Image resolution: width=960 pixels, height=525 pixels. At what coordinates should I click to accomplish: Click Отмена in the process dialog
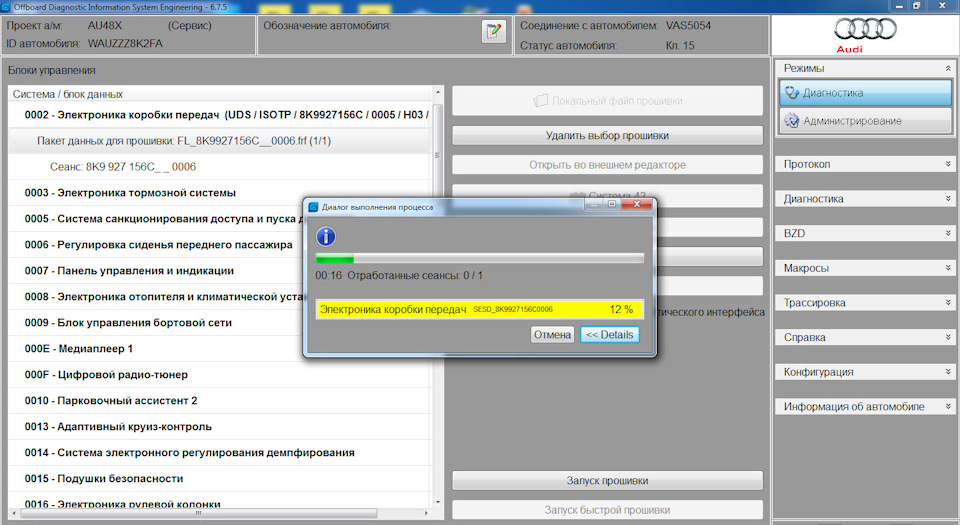pos(552,335)
